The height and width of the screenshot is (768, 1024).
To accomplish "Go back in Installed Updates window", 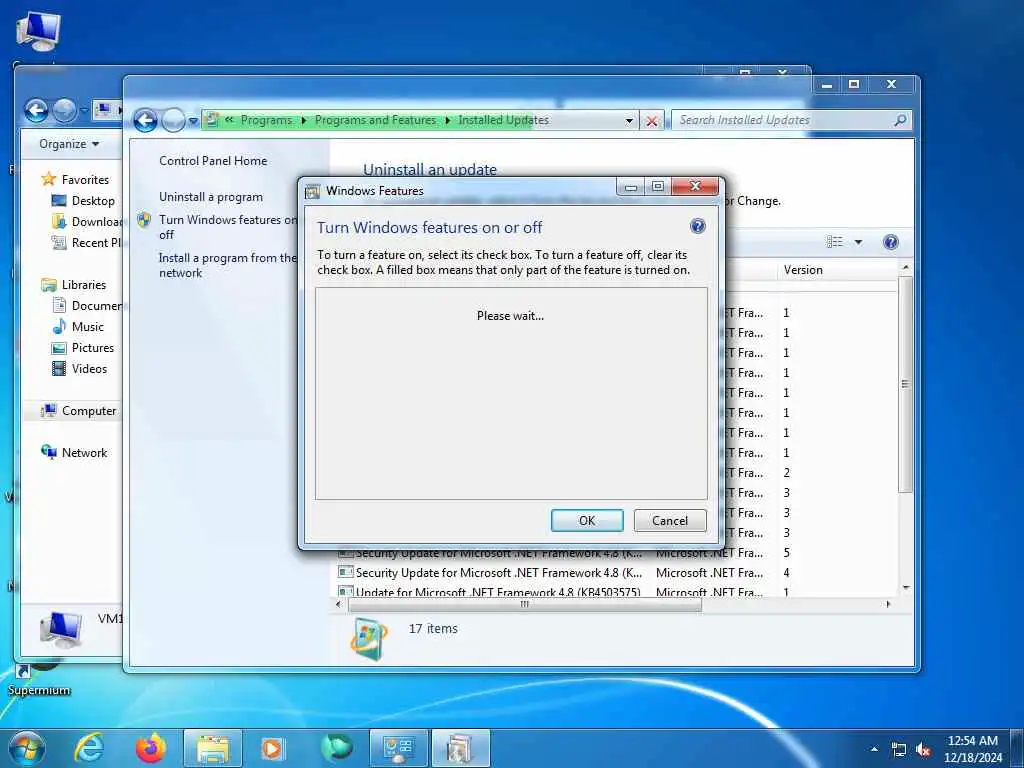I will pyautogui.click(x=145, y=120).
